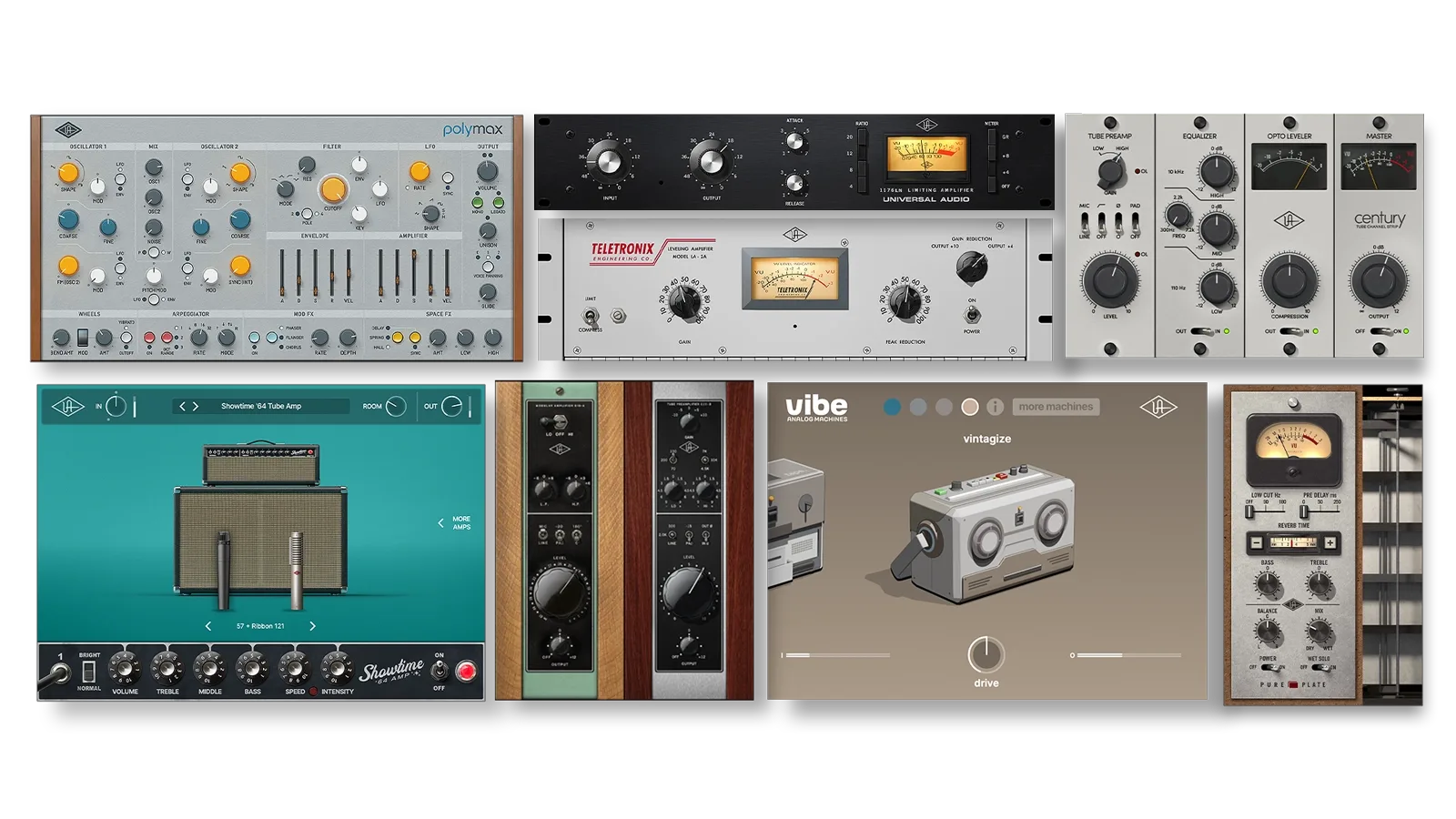Click the Teletronix VU gain reduction meter
Image resolution: width=1456 pixels, height=819 pixels.
pos(794,279)
